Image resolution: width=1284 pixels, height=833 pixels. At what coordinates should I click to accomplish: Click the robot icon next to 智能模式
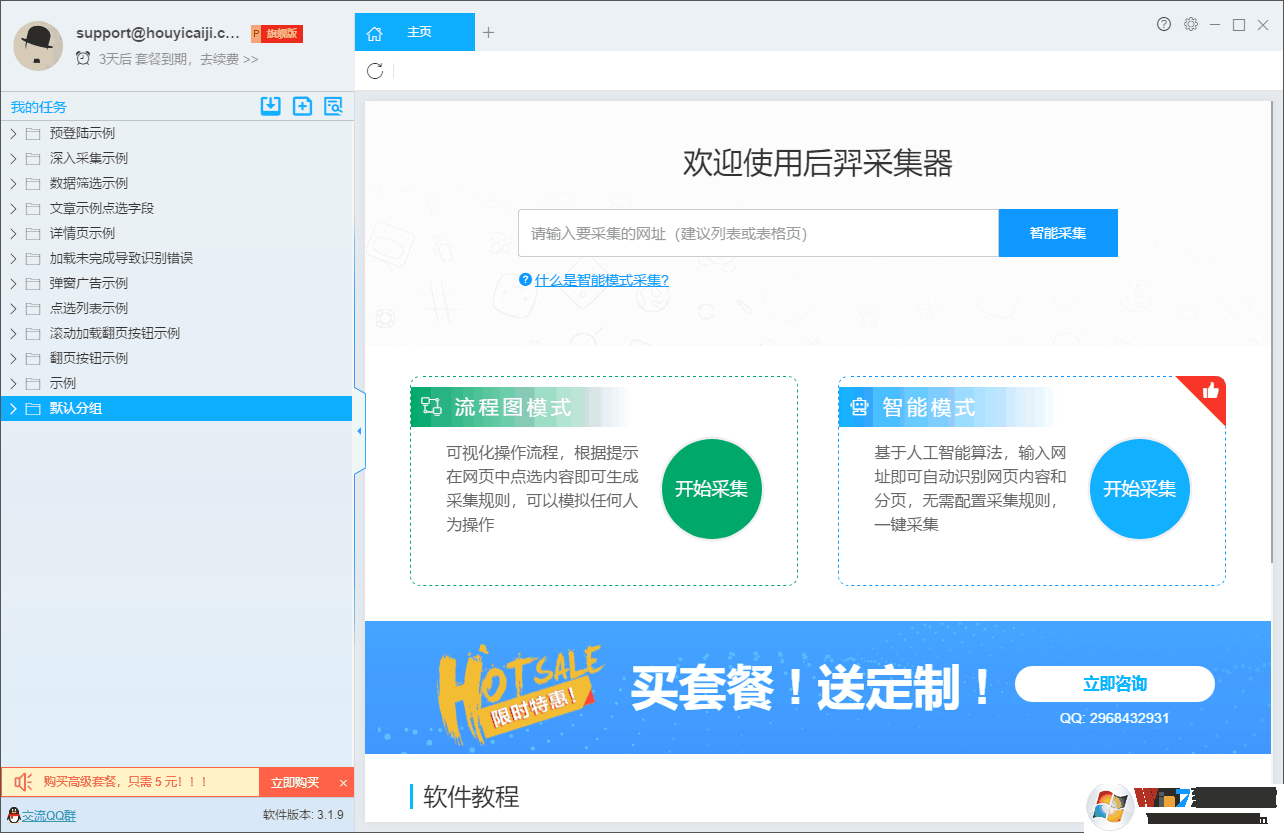pos(858,406)
